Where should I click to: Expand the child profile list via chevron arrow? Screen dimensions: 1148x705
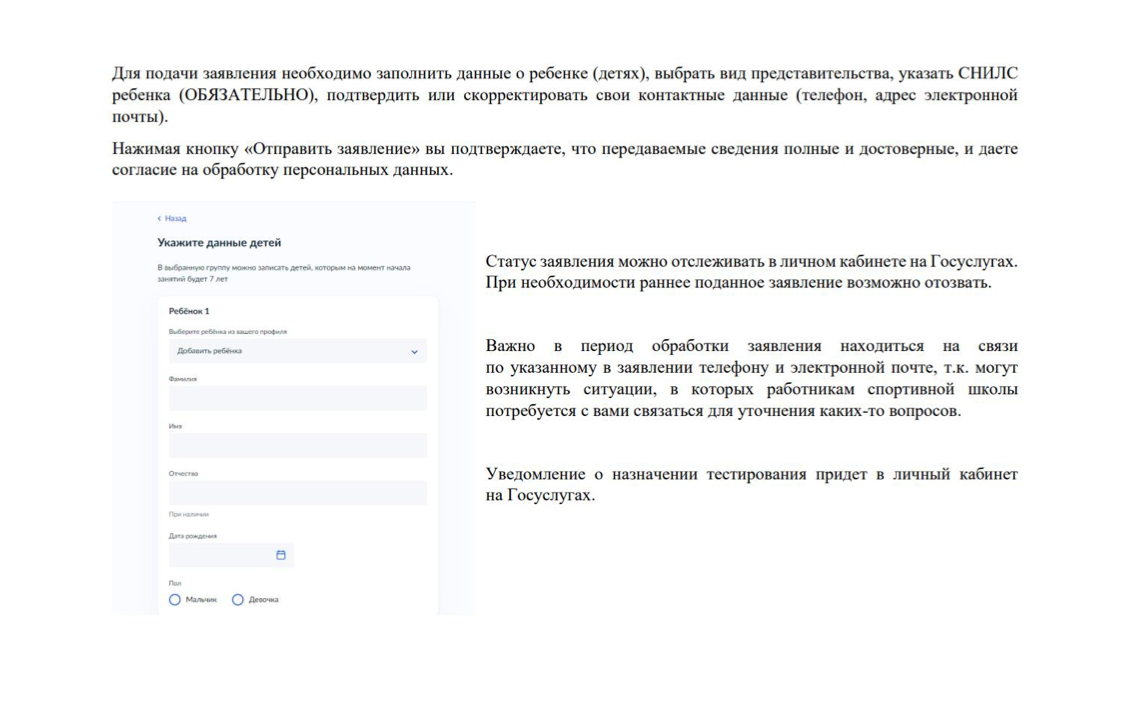[x=415, y=352]
